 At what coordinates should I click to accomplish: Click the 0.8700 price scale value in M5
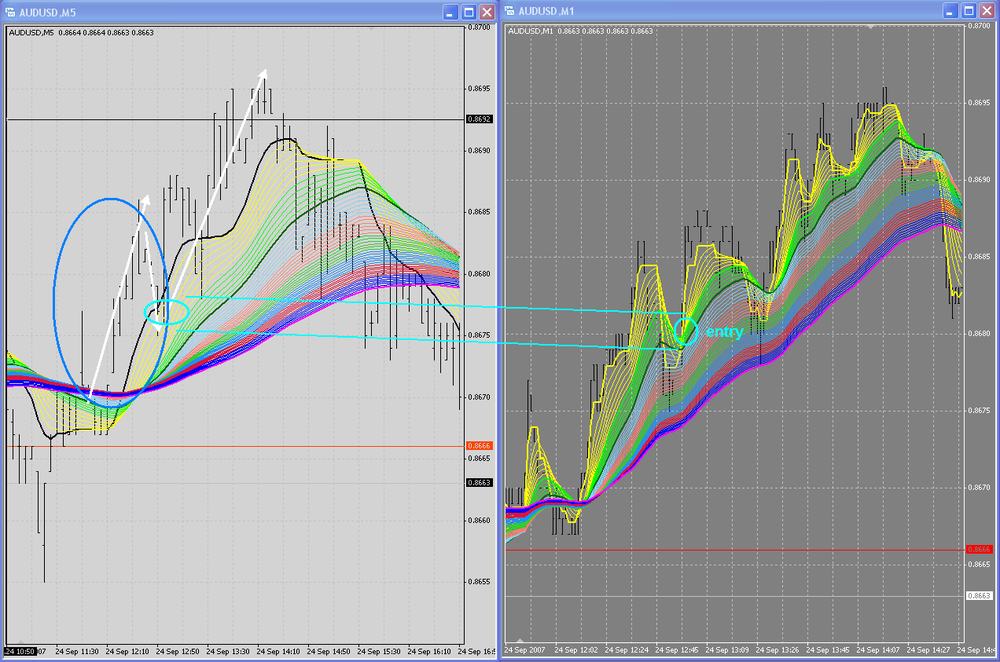(479, 27)
